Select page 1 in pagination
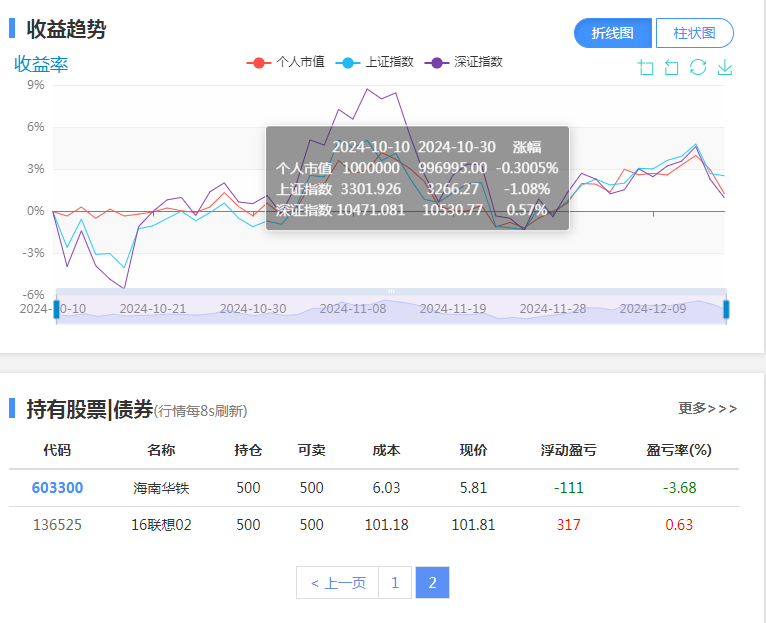 [x=395, y=583]
